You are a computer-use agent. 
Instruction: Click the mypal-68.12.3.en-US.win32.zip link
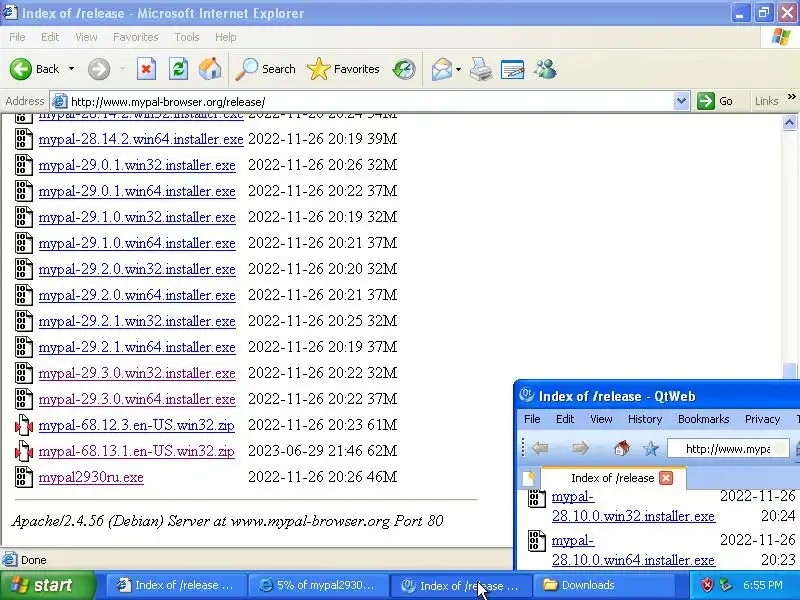click(x=136, y=425)
